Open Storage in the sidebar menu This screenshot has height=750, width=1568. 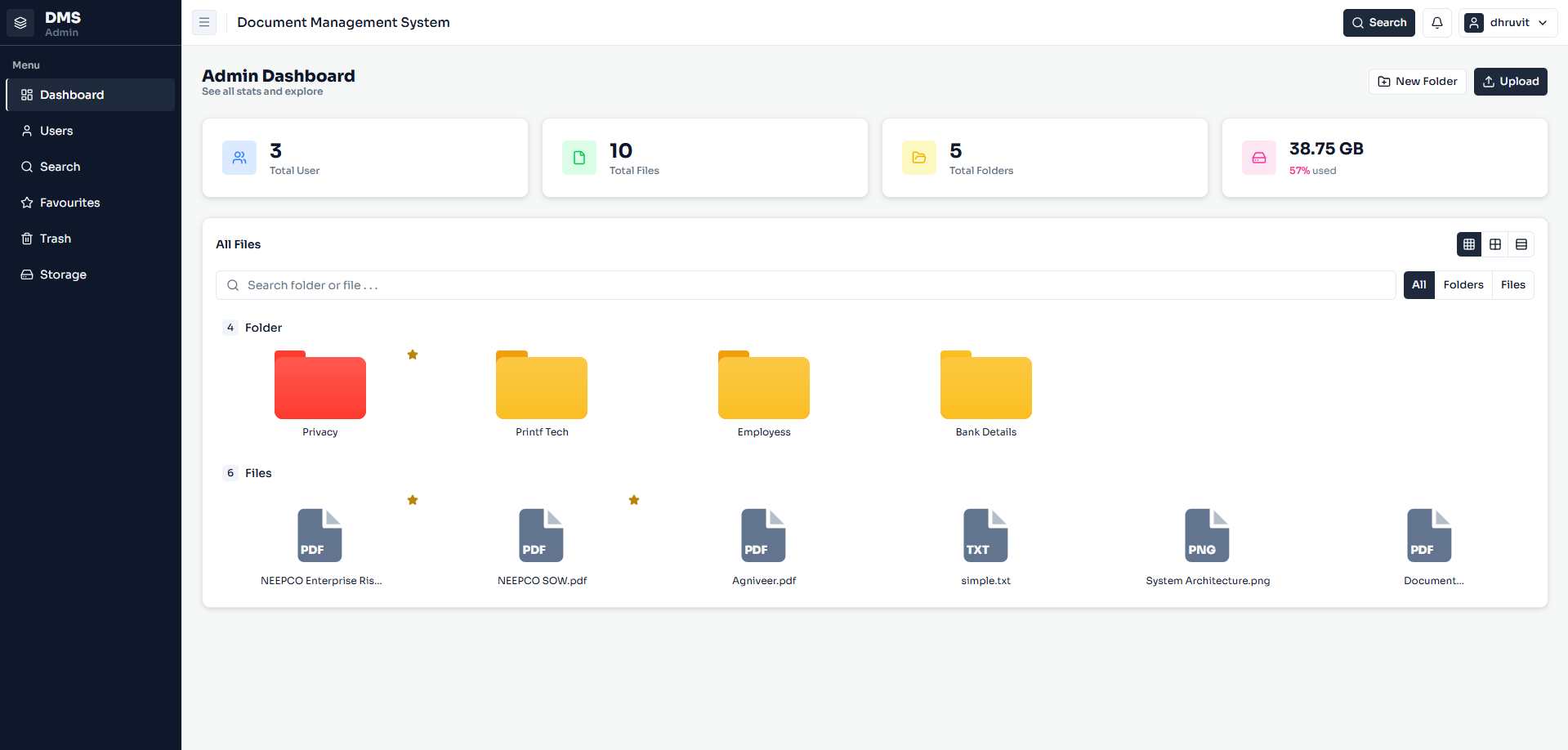click(91, 275)
